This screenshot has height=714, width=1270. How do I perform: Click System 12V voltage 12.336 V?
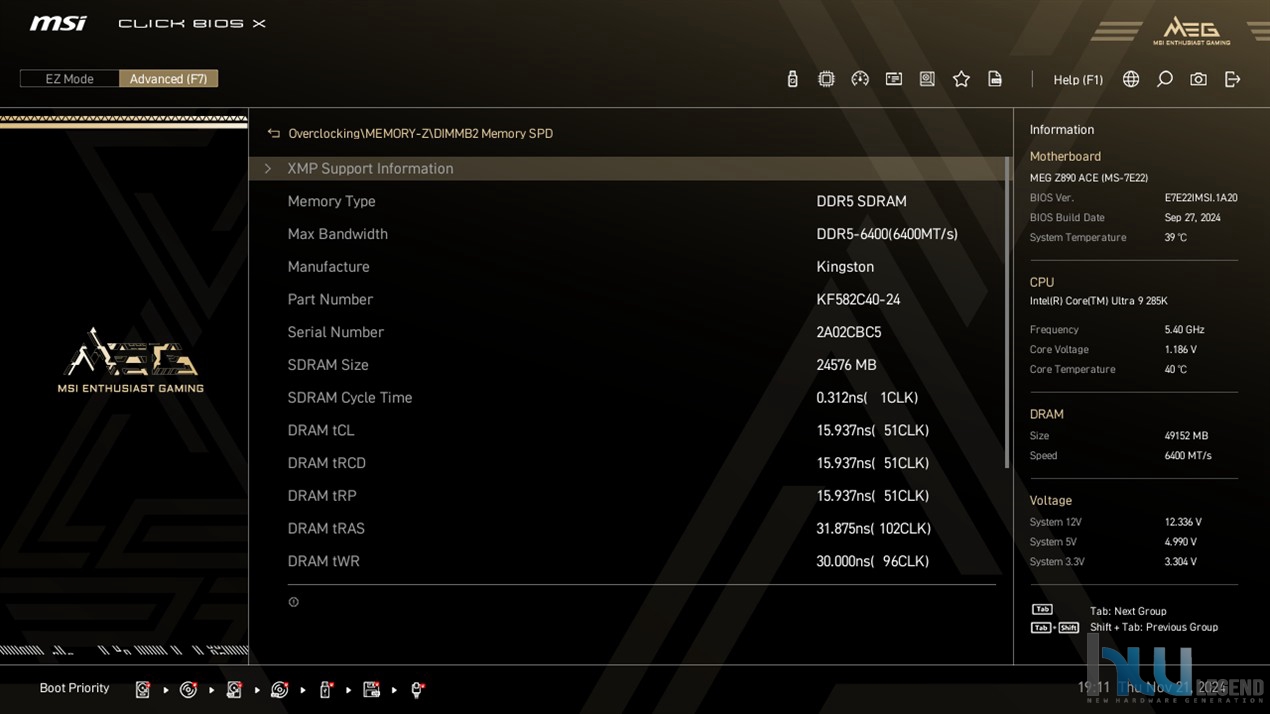[1183, 522]
